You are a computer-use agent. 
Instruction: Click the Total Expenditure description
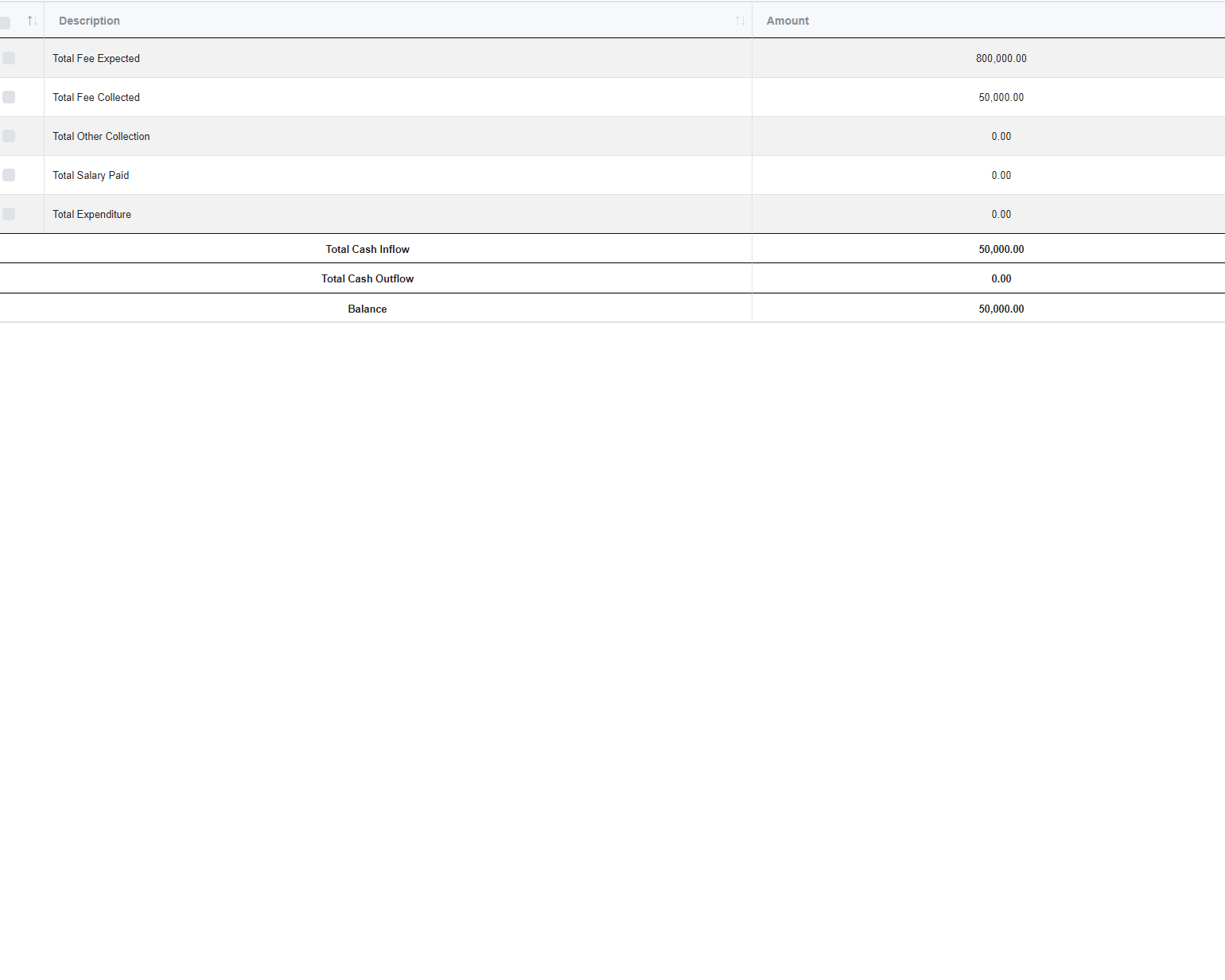point(91,214)
